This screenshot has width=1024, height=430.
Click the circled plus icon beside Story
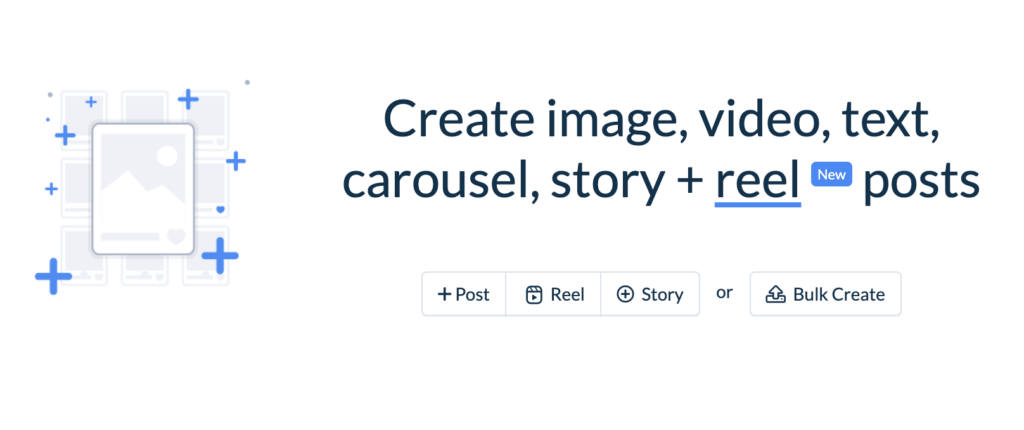pyautogui.click(x=625, y=294)
